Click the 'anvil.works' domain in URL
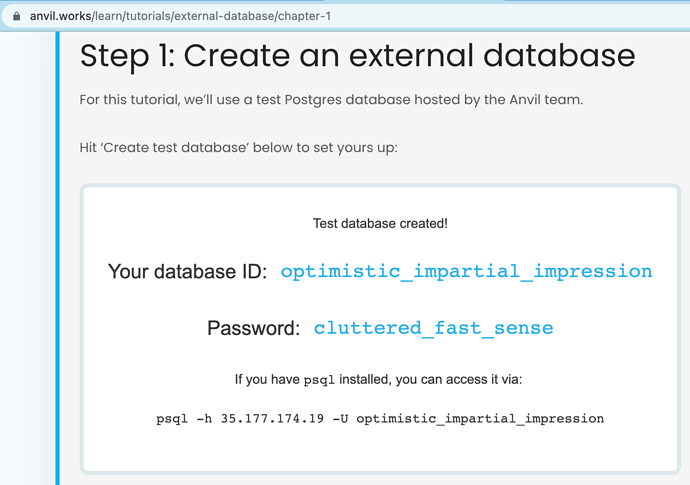 pos(61,16)
